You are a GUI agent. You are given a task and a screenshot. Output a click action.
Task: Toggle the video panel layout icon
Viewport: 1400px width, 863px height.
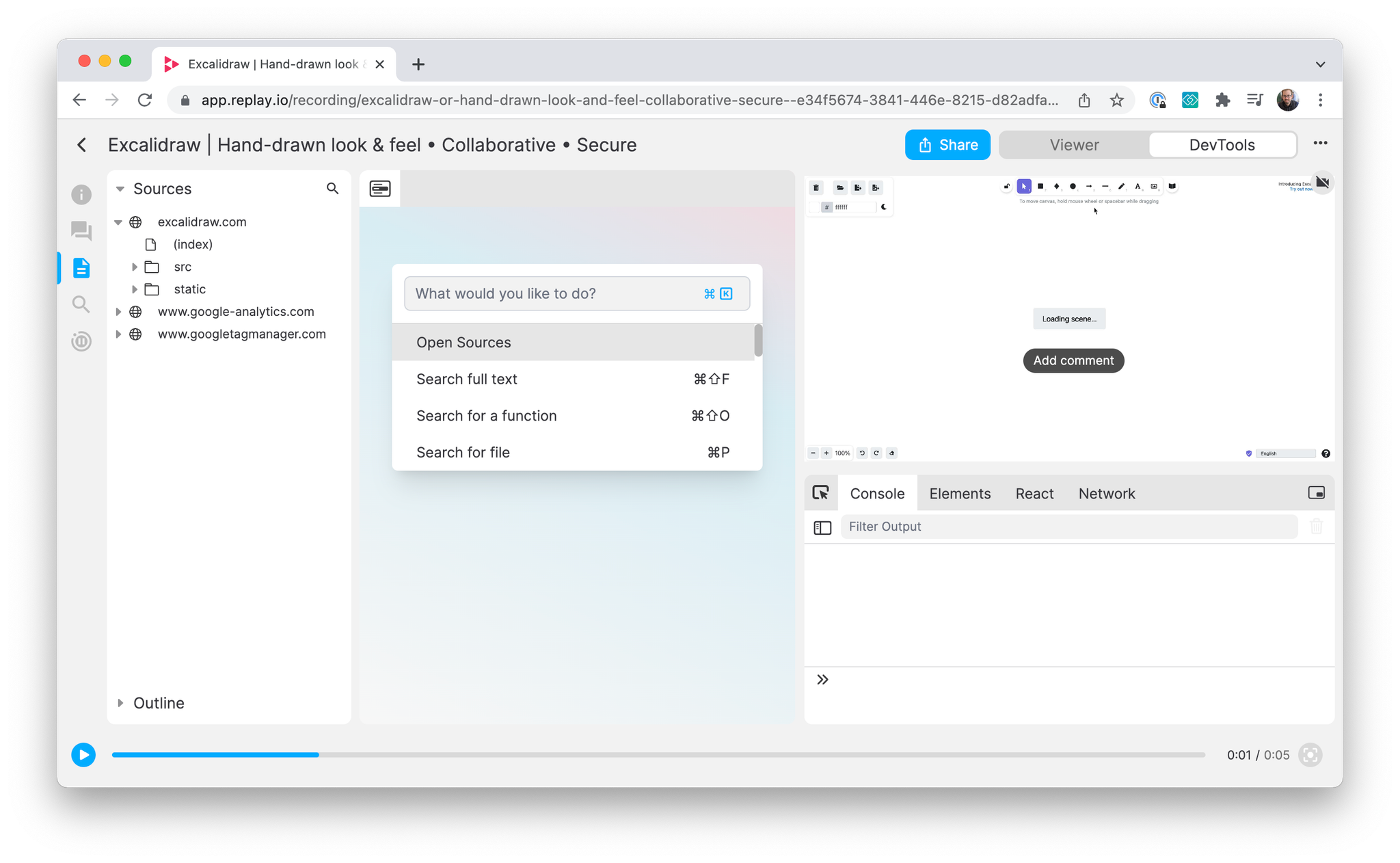(1316, 493)
